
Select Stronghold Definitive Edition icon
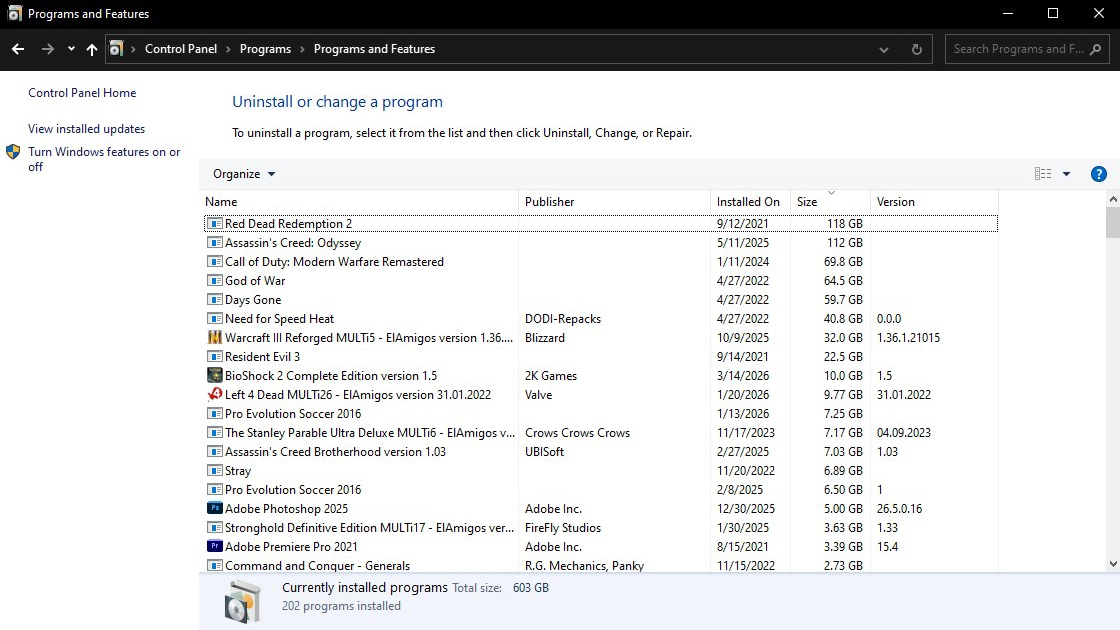click(x=214, y=527)
